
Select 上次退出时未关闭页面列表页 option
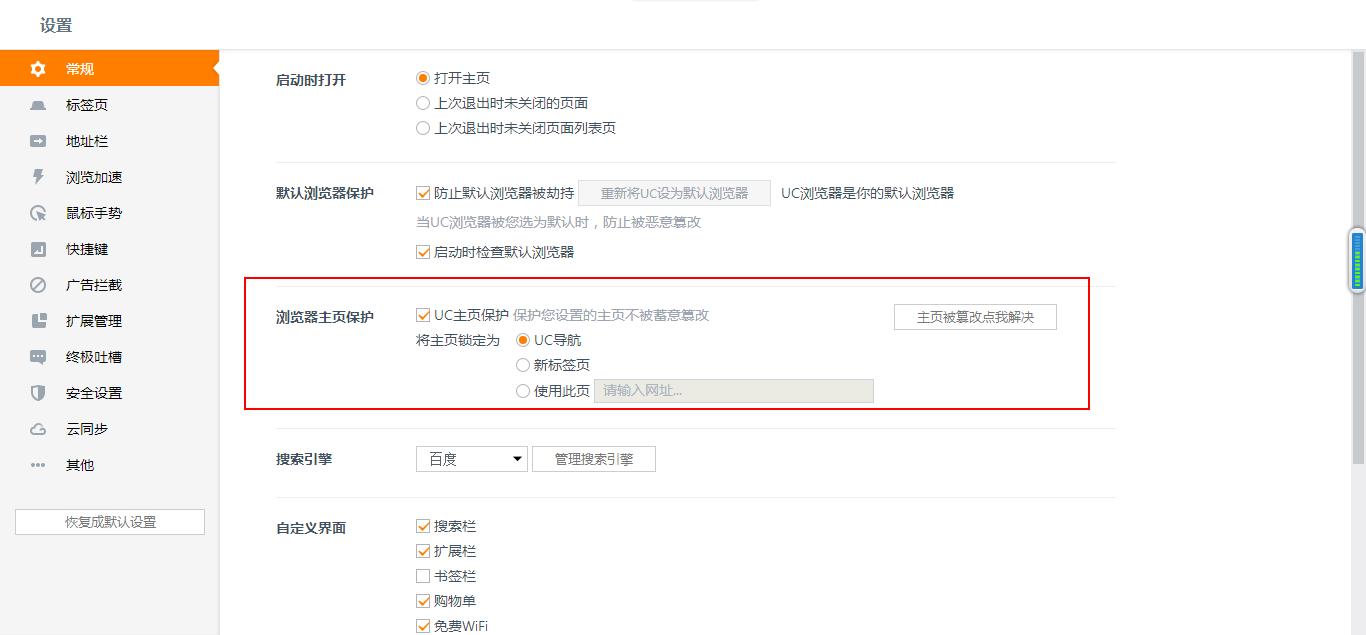[423, 128]
